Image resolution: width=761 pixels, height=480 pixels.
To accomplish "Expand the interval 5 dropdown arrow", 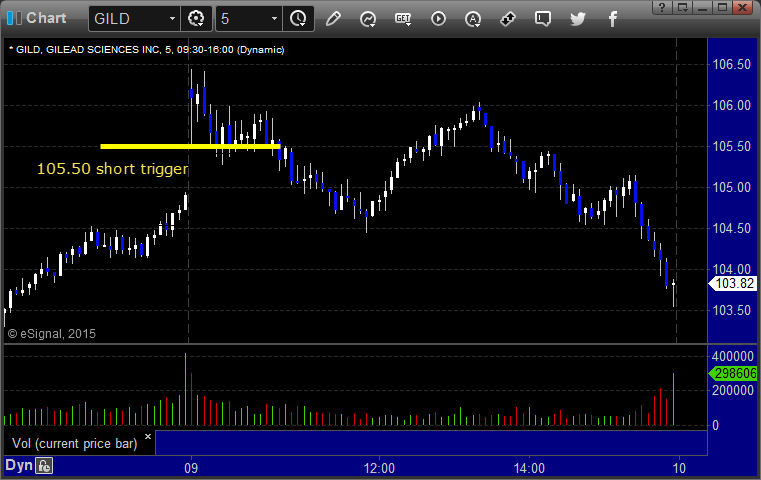I will (x=274, y=19).
